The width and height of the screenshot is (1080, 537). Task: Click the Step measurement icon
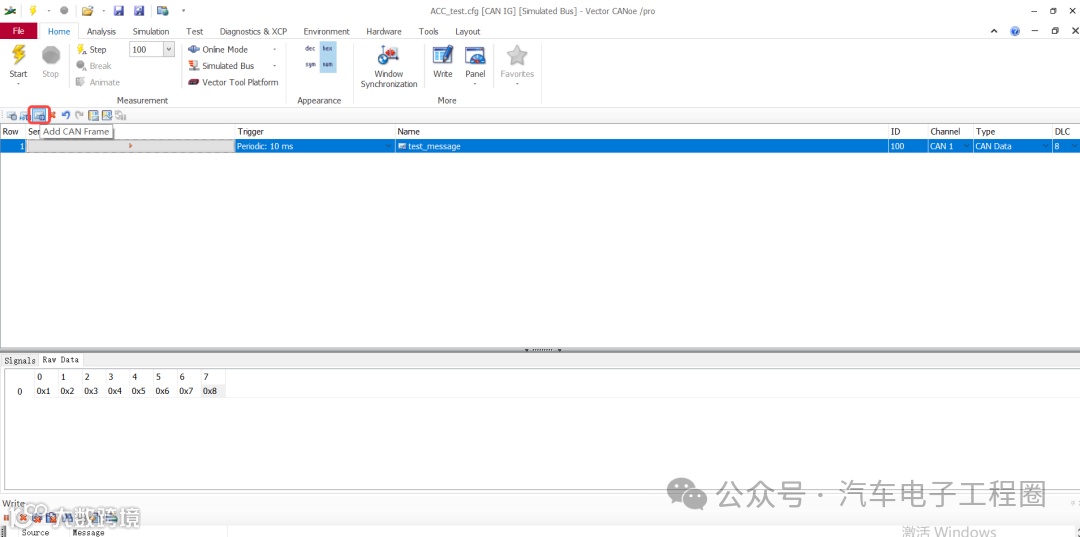(81, 50)
